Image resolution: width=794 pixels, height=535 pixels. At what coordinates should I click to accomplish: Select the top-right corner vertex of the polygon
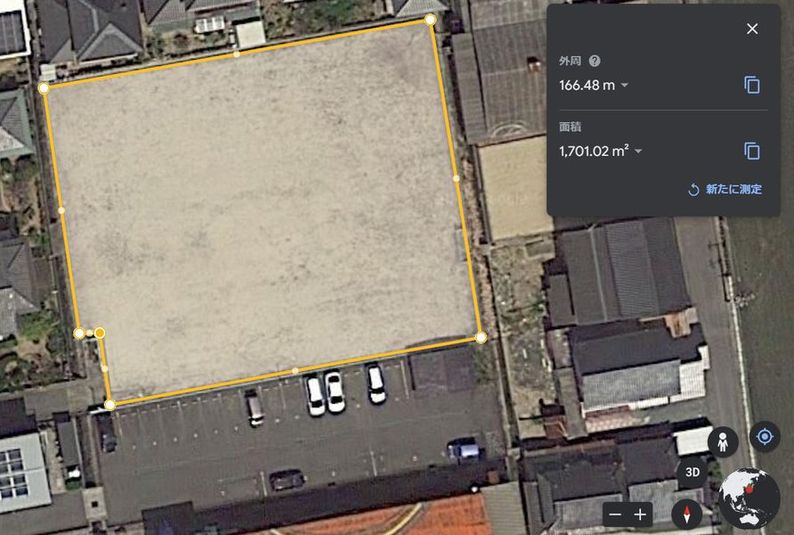430,20
